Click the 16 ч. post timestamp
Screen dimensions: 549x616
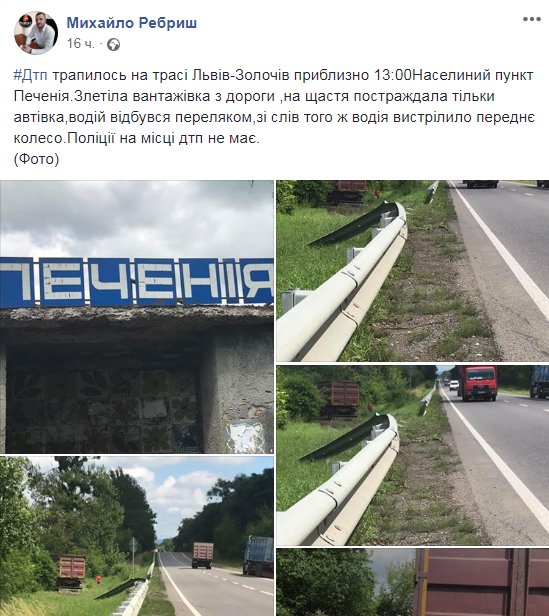click(81, 44)
